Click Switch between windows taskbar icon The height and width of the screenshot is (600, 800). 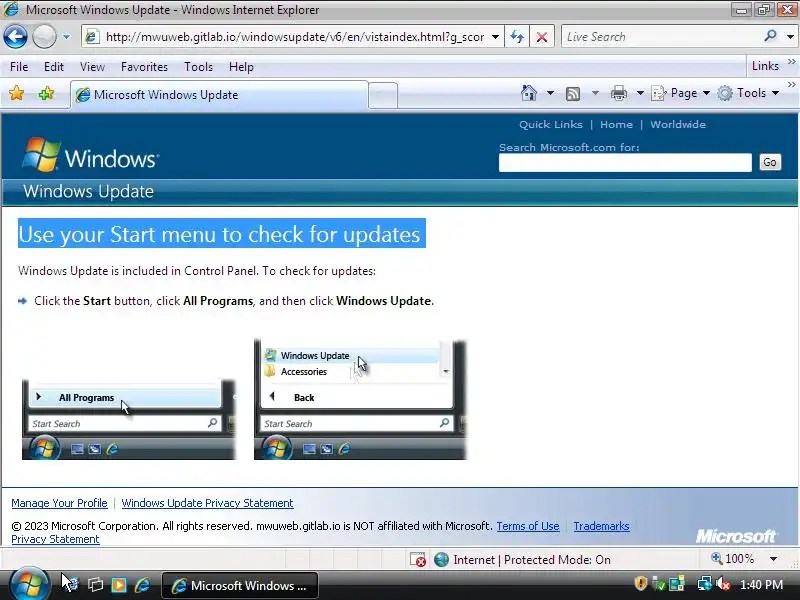[95, 585]
